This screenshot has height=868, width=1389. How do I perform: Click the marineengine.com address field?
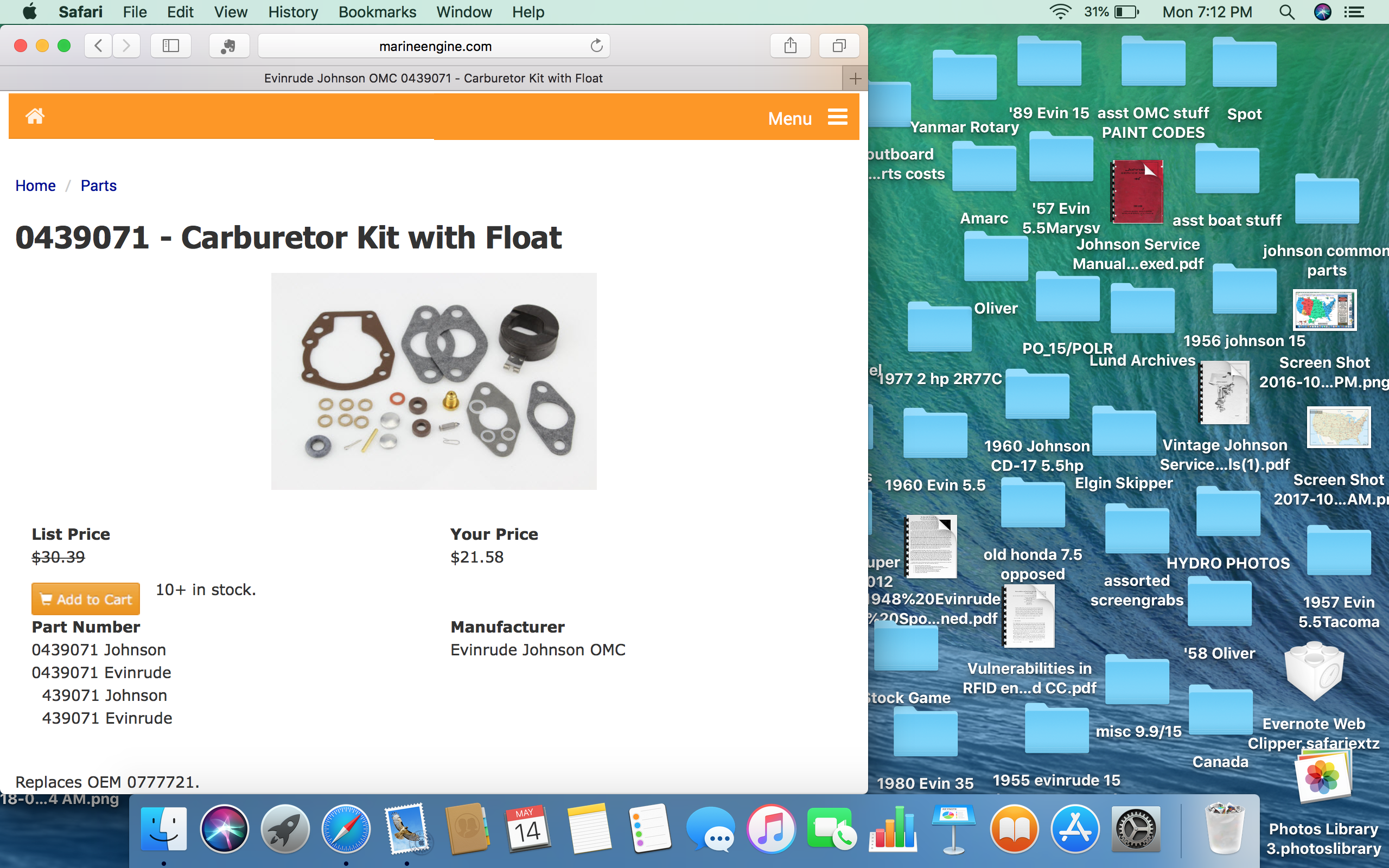(x=434, y=46)
